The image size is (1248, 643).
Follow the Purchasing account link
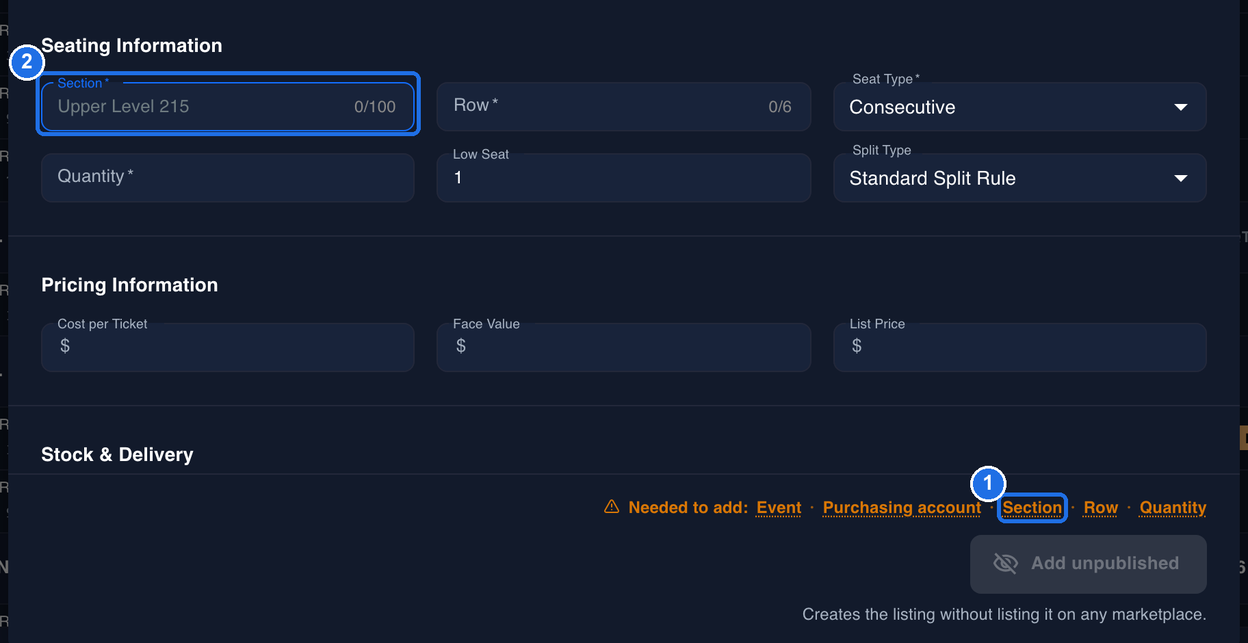pos(902,508)
